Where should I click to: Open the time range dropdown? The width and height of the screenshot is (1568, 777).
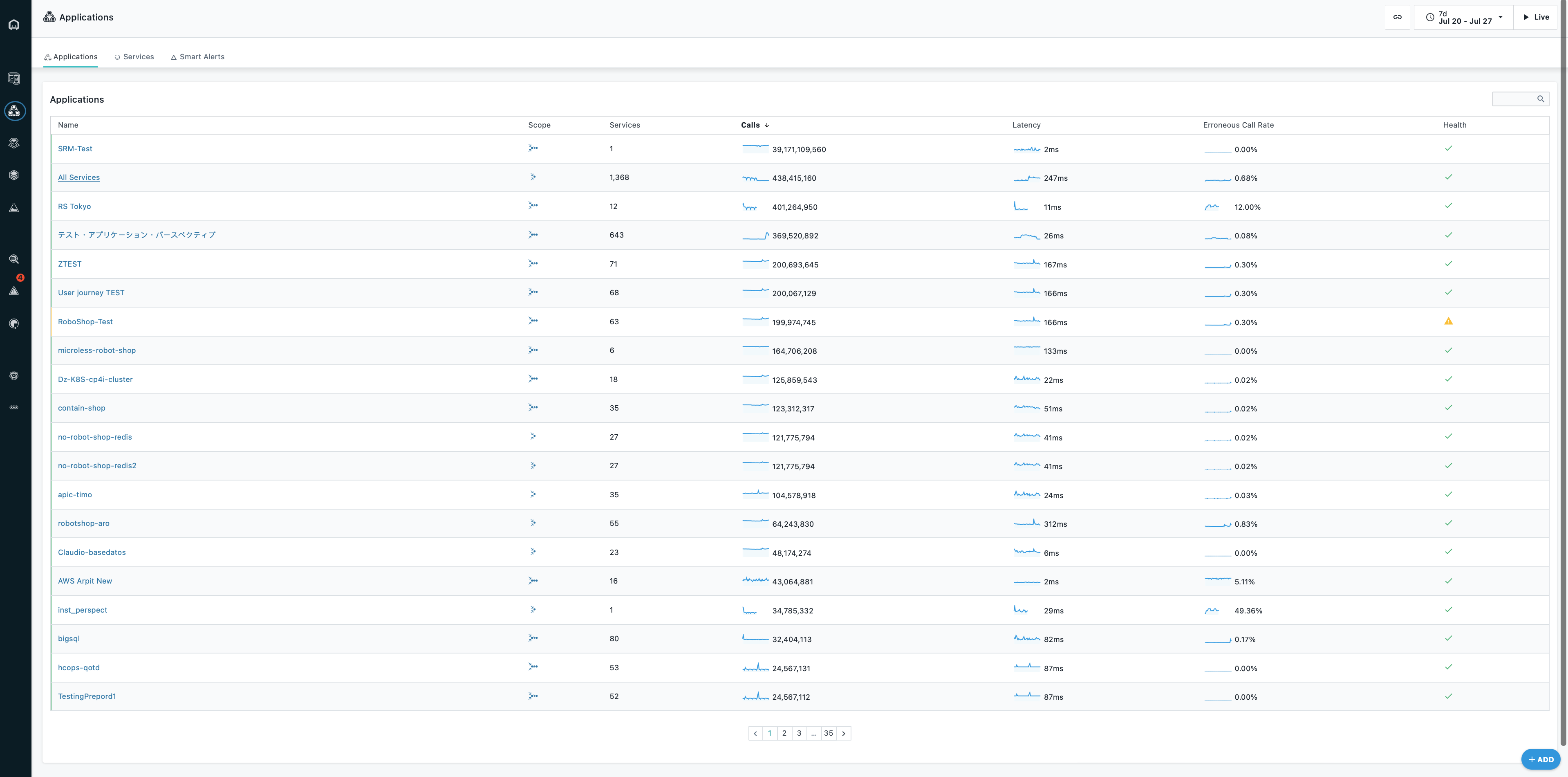coord(1463,17)
